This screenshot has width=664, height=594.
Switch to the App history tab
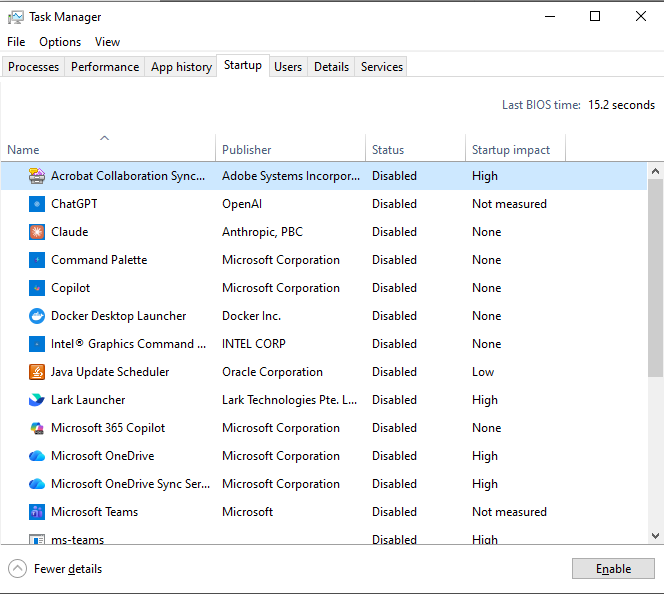coord(181,67)
